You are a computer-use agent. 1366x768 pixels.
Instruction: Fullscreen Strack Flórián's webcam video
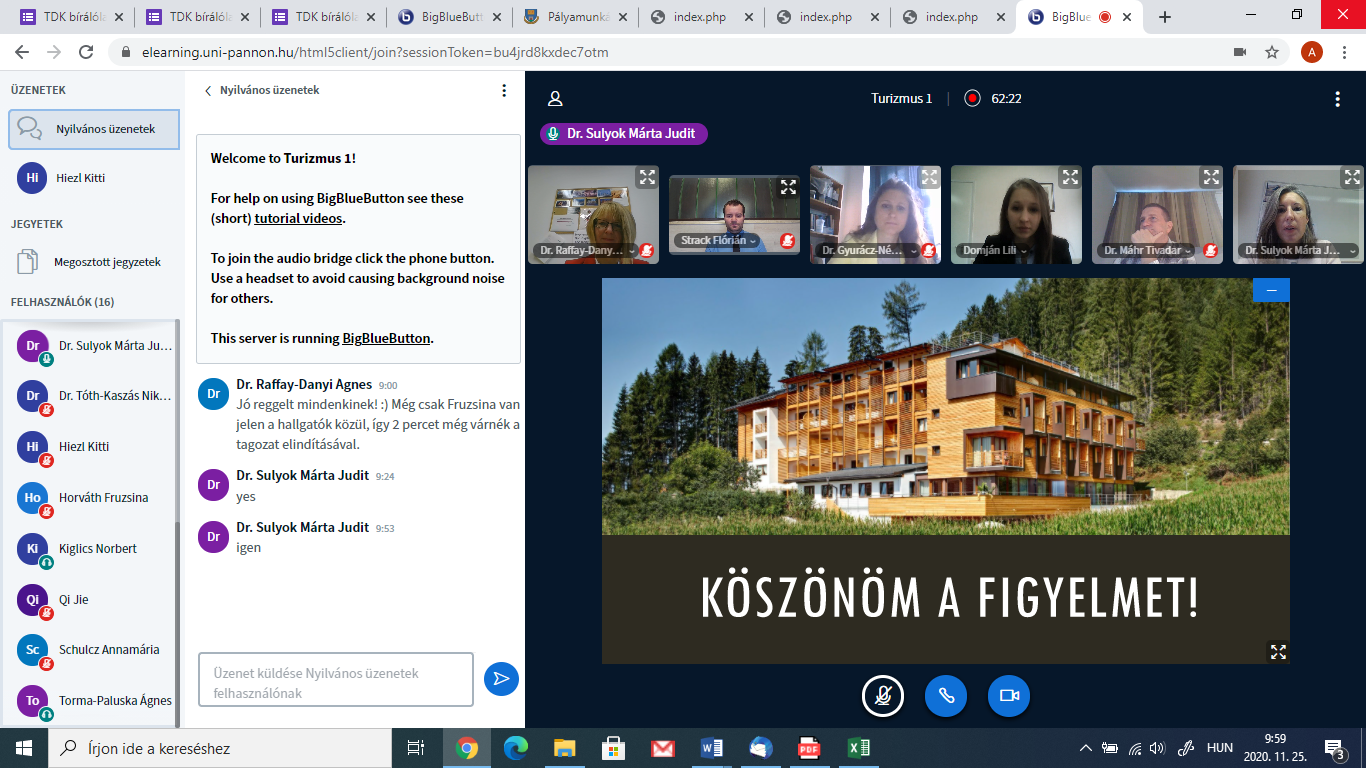pos(788,187)
